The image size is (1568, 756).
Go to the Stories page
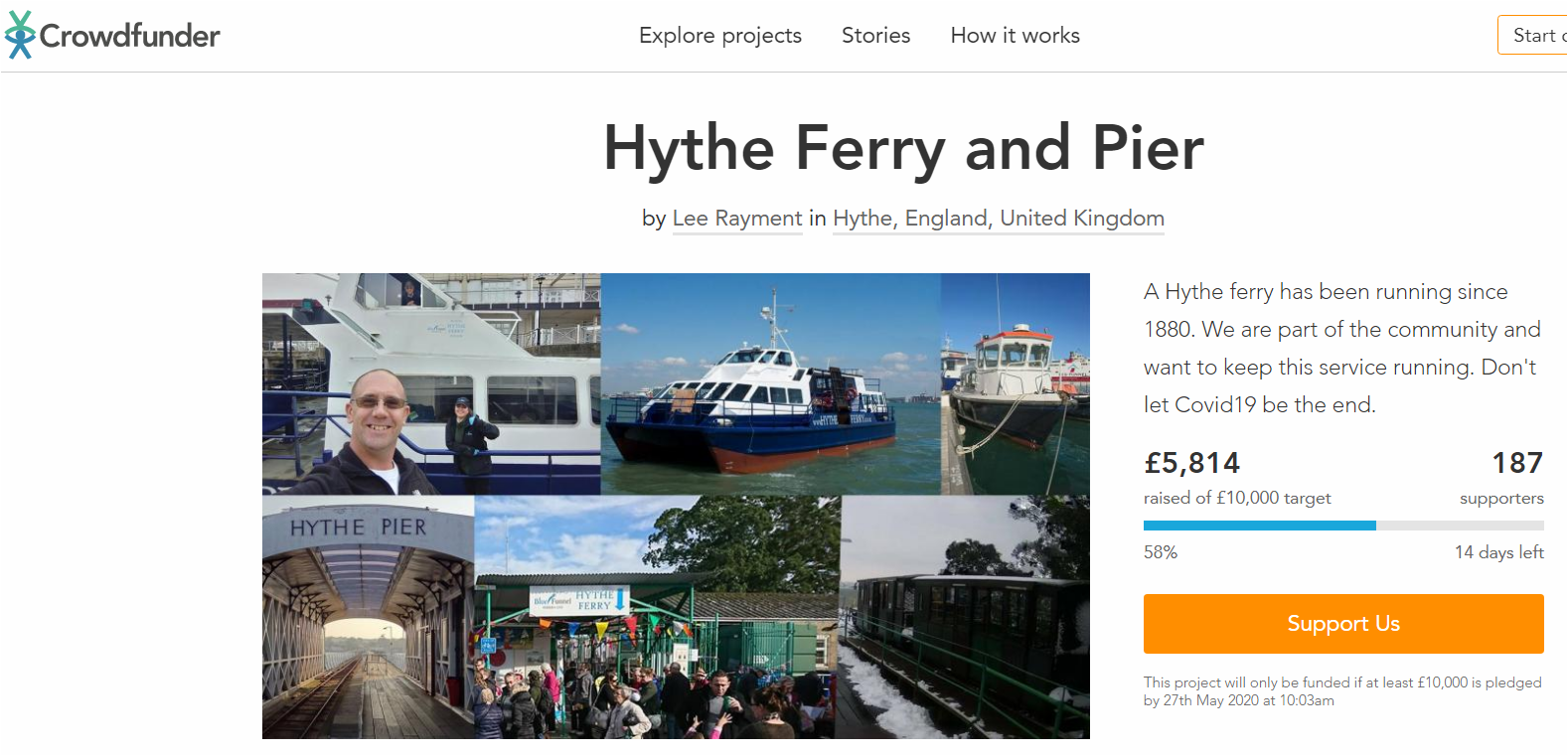click(875, 36)
